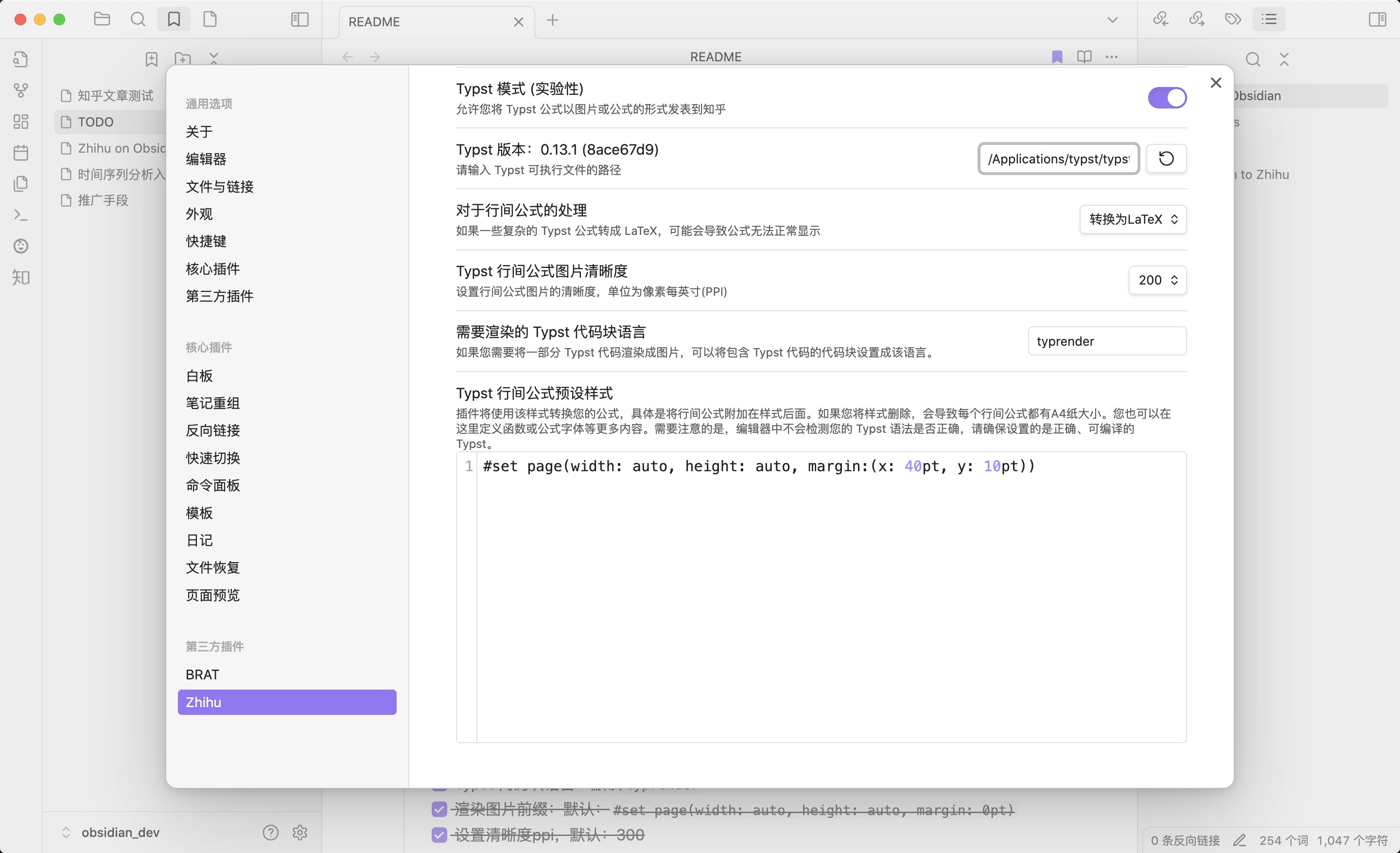Viewport: 1400px width, 853px height.
Task: Open vault settings gear icon
Action: click(300, 833)
